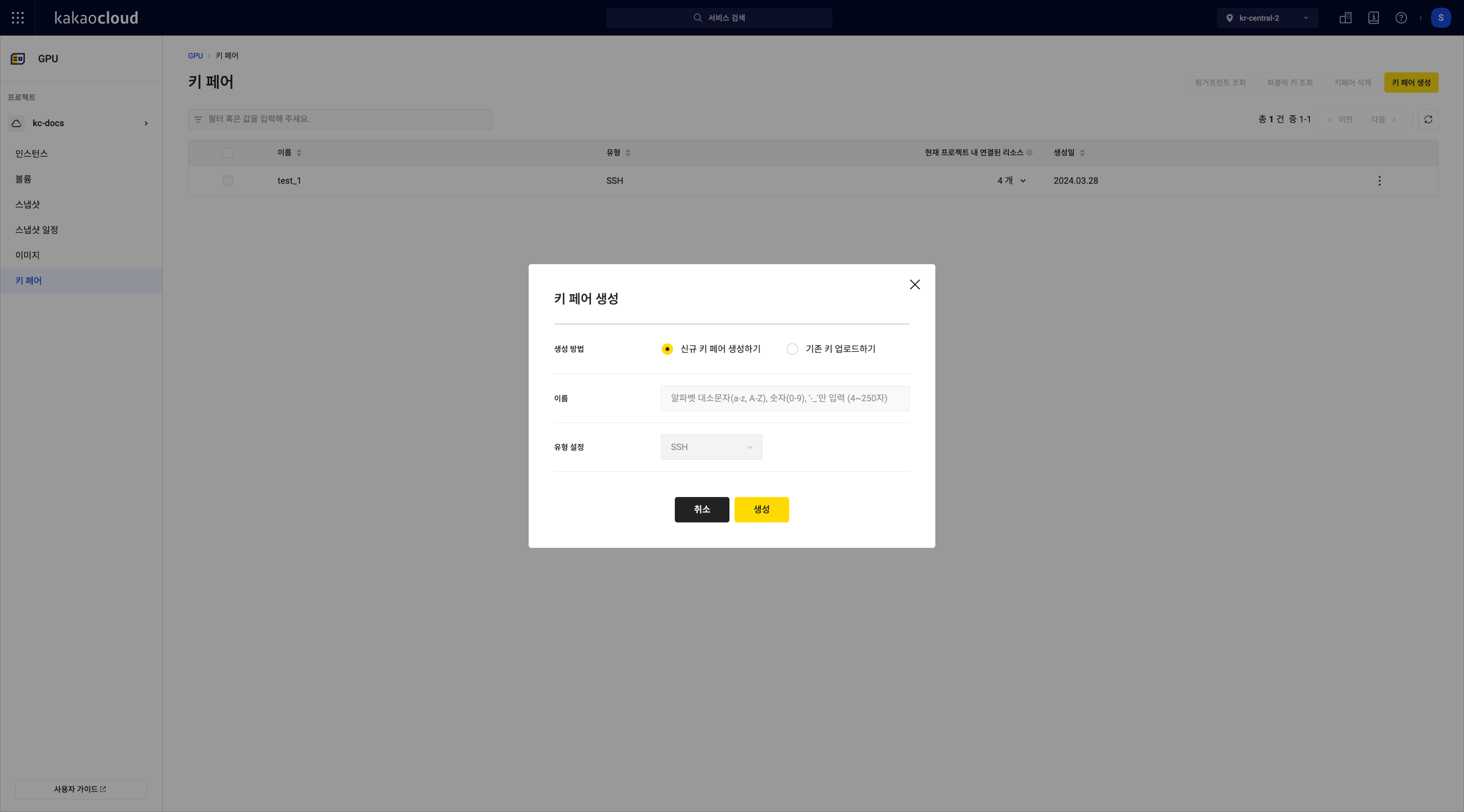
Task: Open 이미지 in the sidebar
Action: pos(81,255)
